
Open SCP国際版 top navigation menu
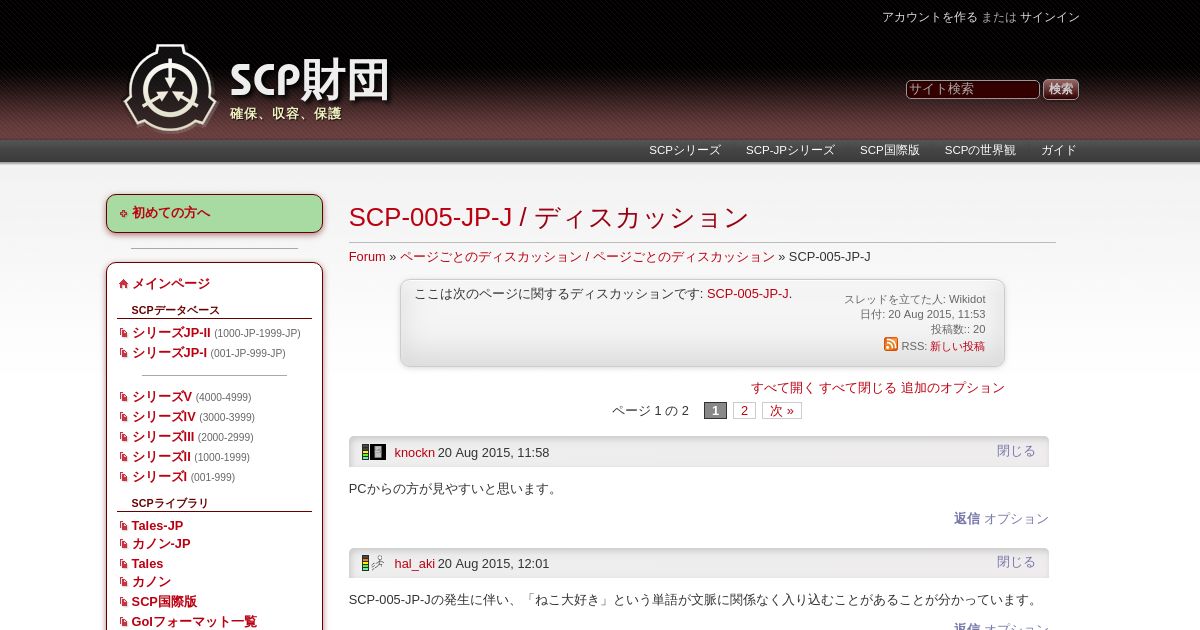[x=890, y=150]
